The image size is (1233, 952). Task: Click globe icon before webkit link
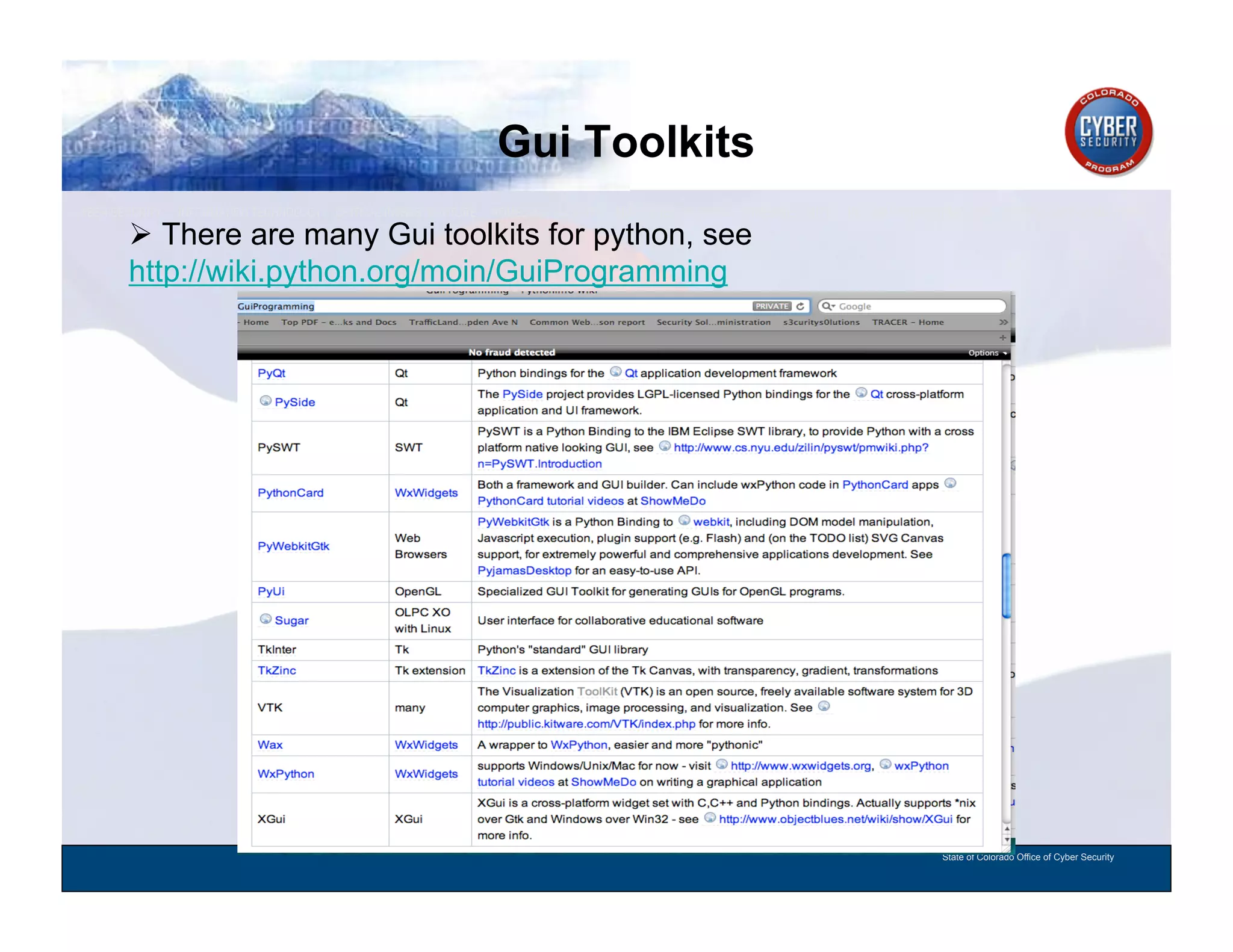[685, 521]
